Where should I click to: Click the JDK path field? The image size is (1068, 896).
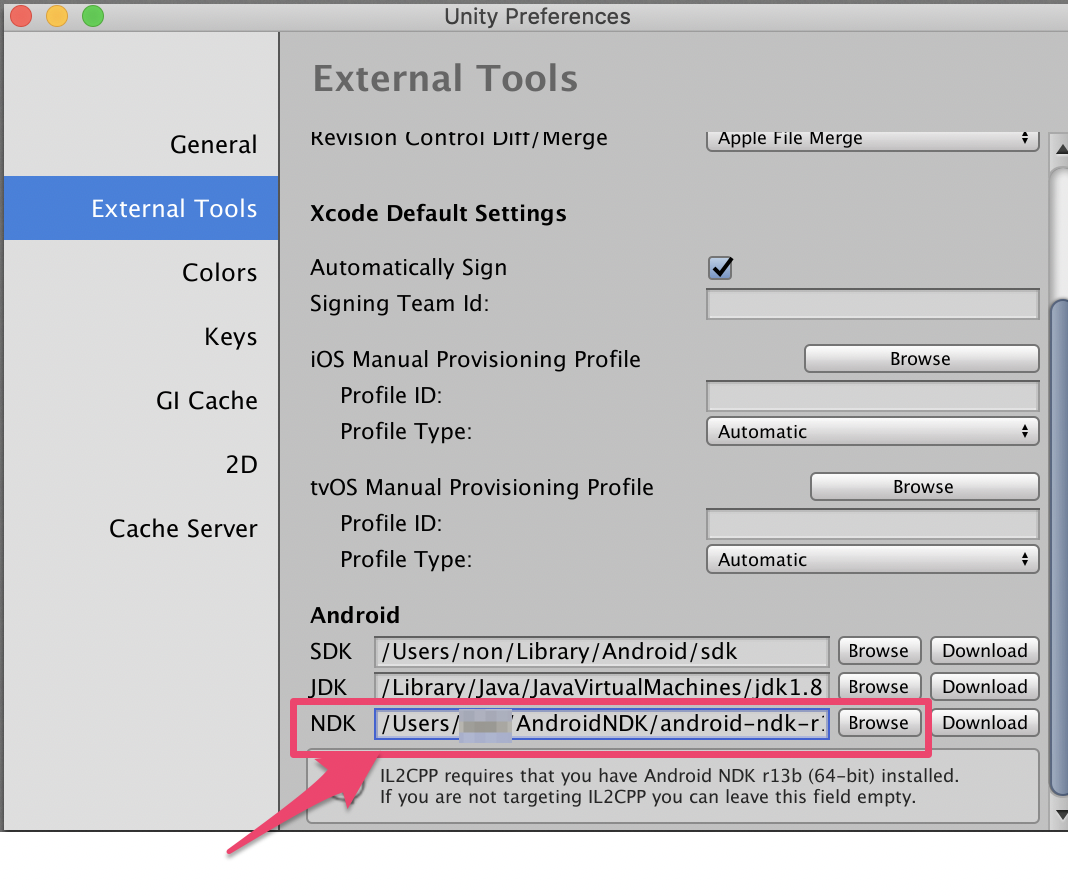[601, 687]
